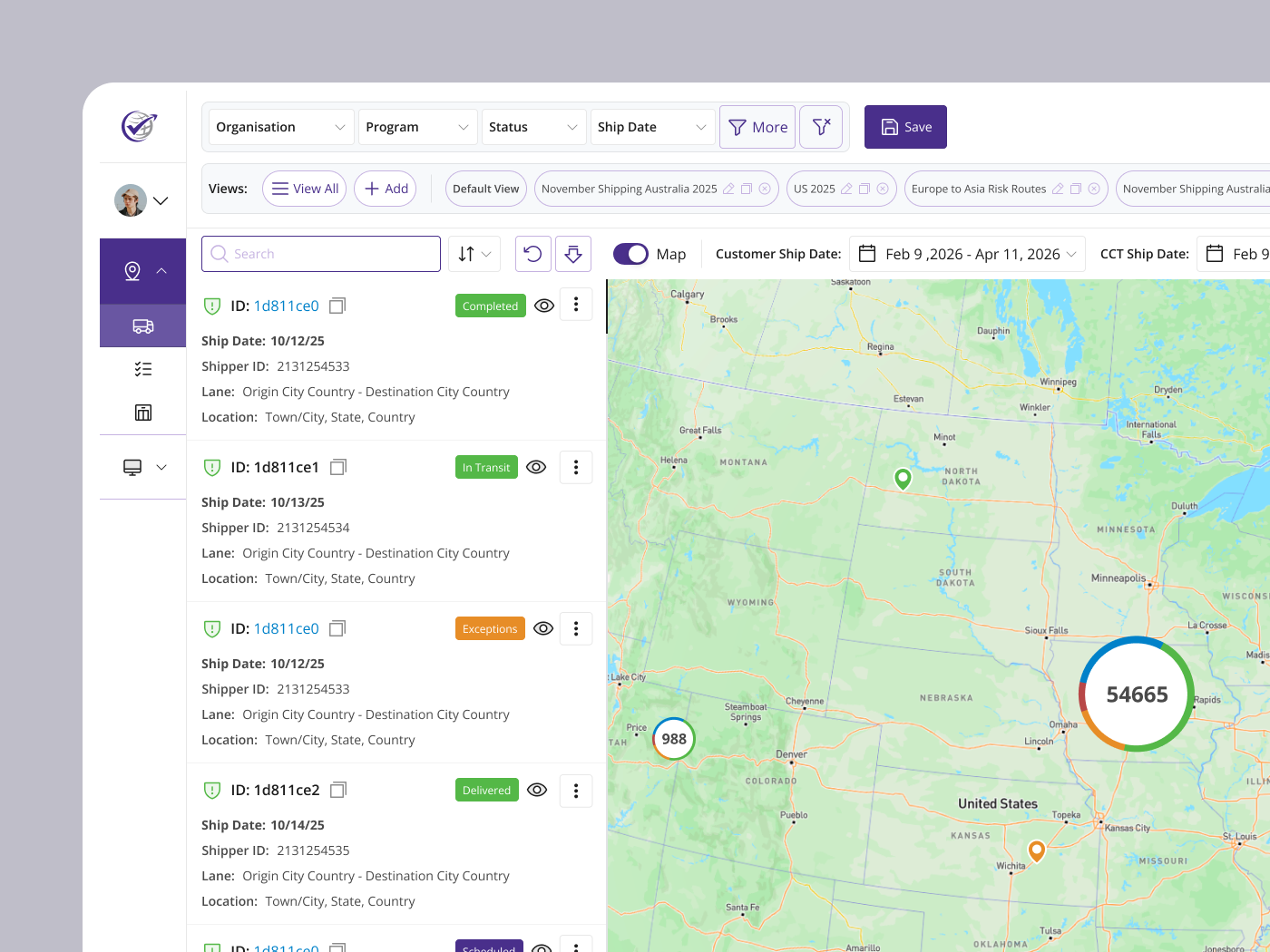The width and height of the screenshot is (1270, 952).
Task: Click the 988 shipment cluster marker
Action: point(674,739)
